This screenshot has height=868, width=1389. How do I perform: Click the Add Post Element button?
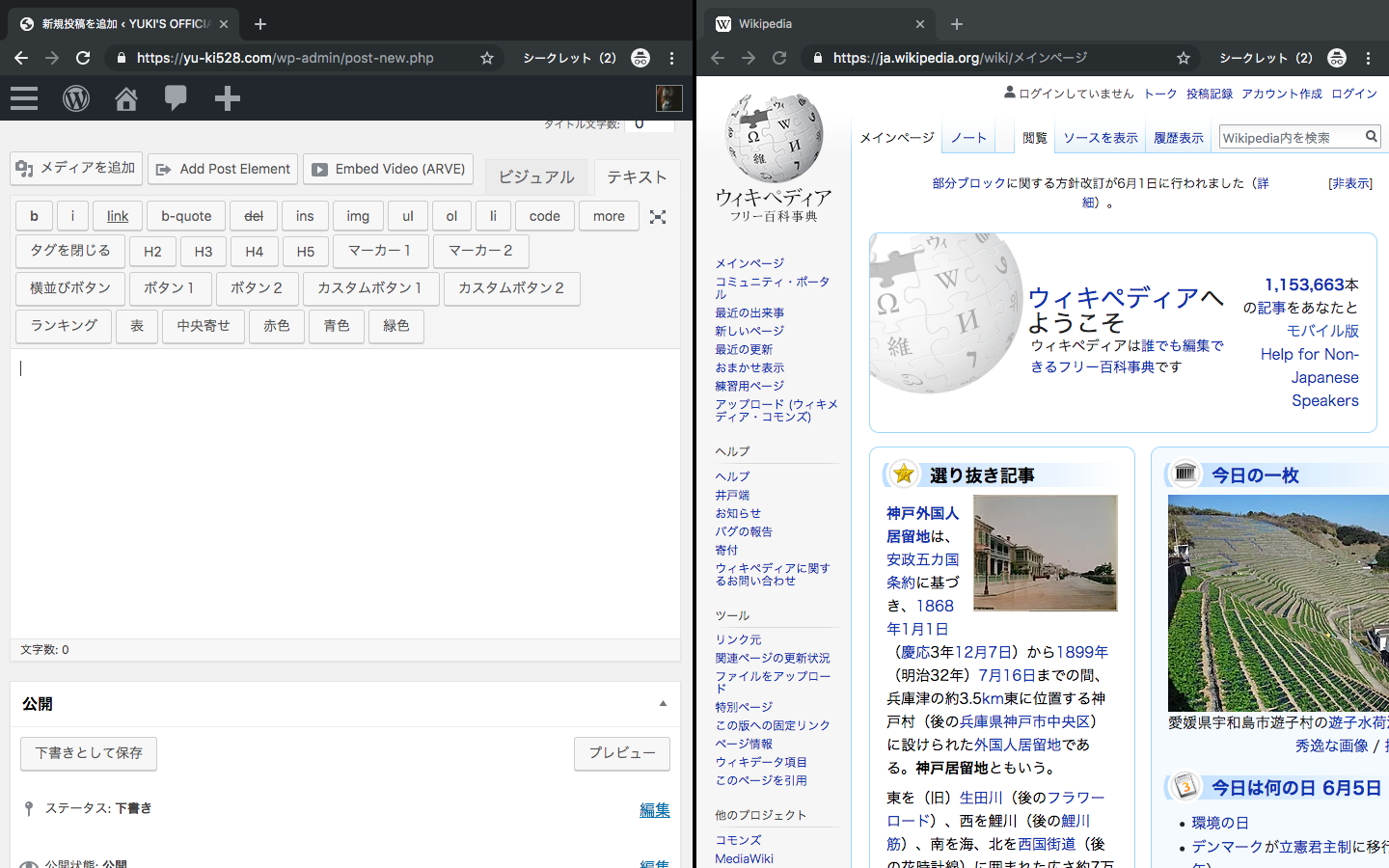[x=223, y=169]
